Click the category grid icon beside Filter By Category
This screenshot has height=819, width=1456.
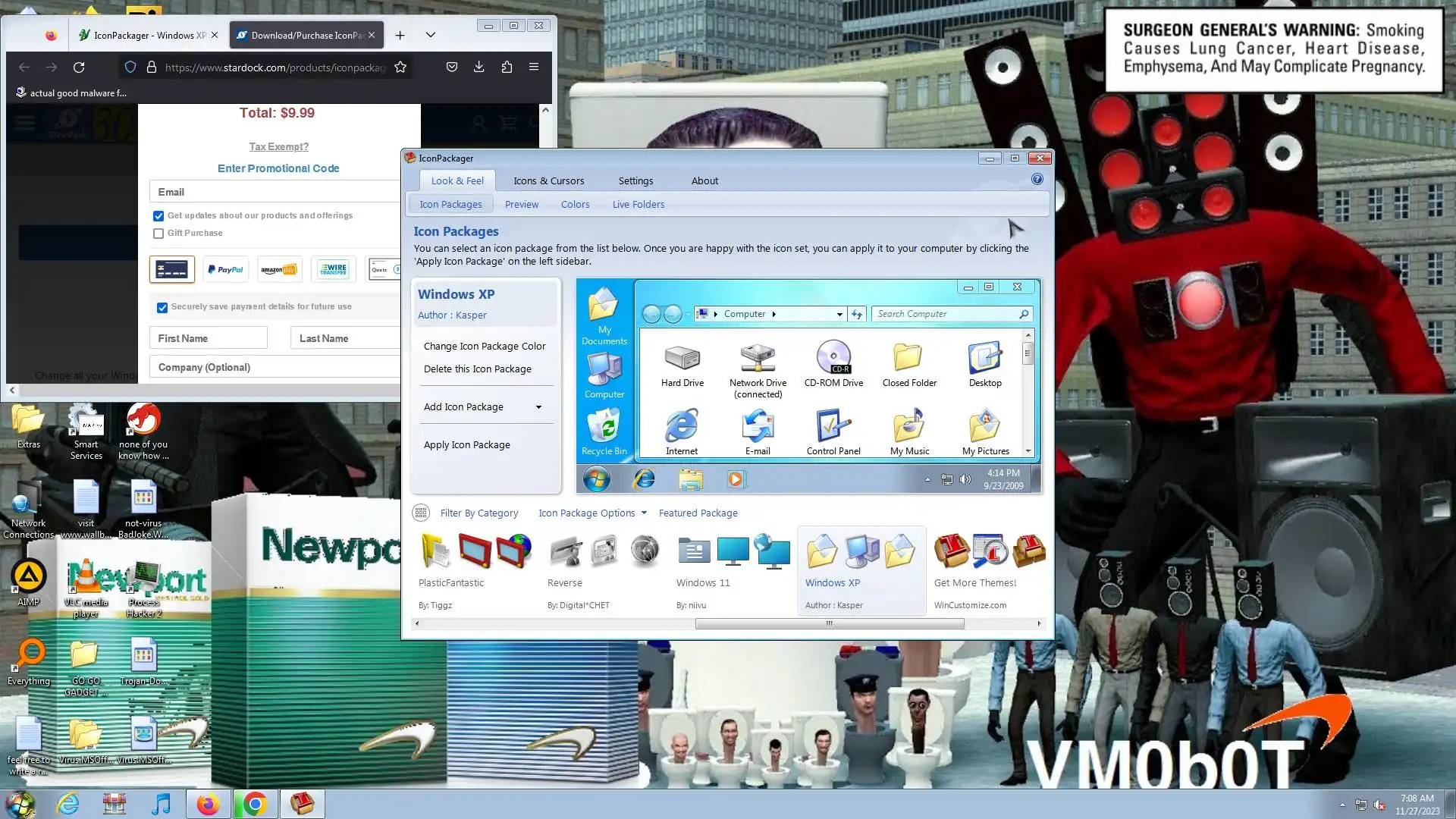421,513
